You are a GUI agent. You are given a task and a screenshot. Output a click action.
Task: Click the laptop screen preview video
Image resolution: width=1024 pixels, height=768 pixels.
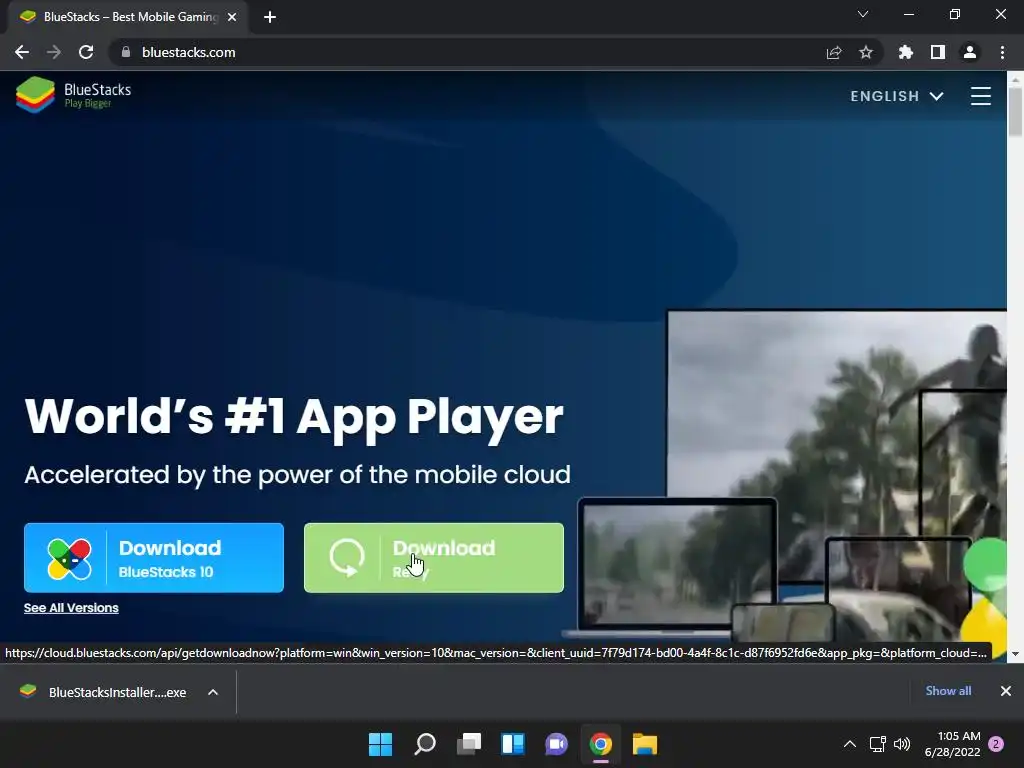pyautogui.click(x=677, y=566)
